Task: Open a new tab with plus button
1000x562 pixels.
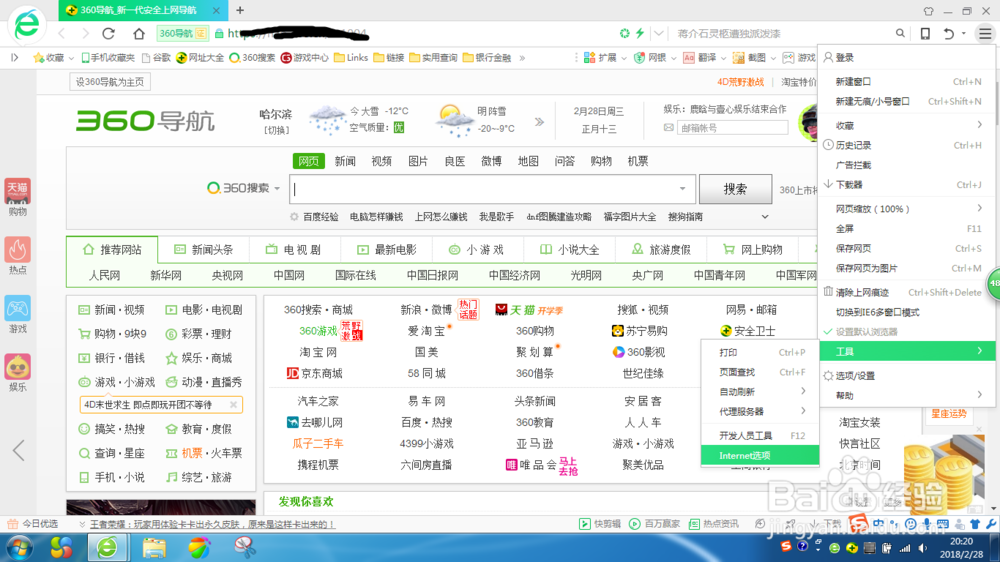Action: (240, 10)
